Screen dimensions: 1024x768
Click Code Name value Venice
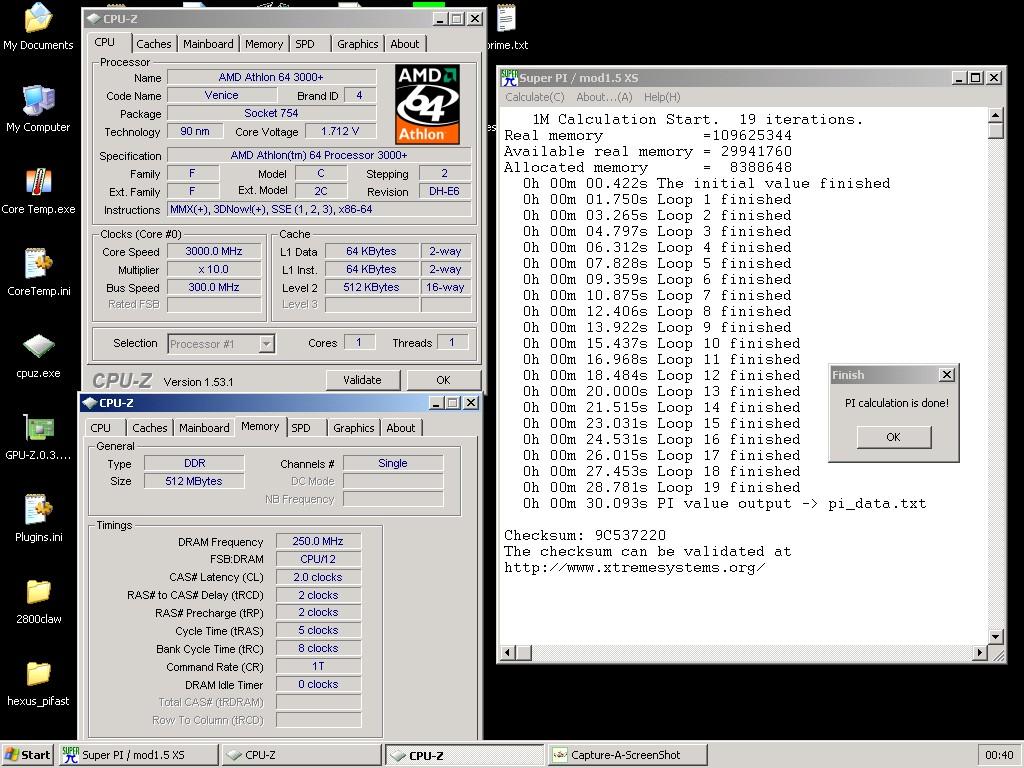coord(221,95)
